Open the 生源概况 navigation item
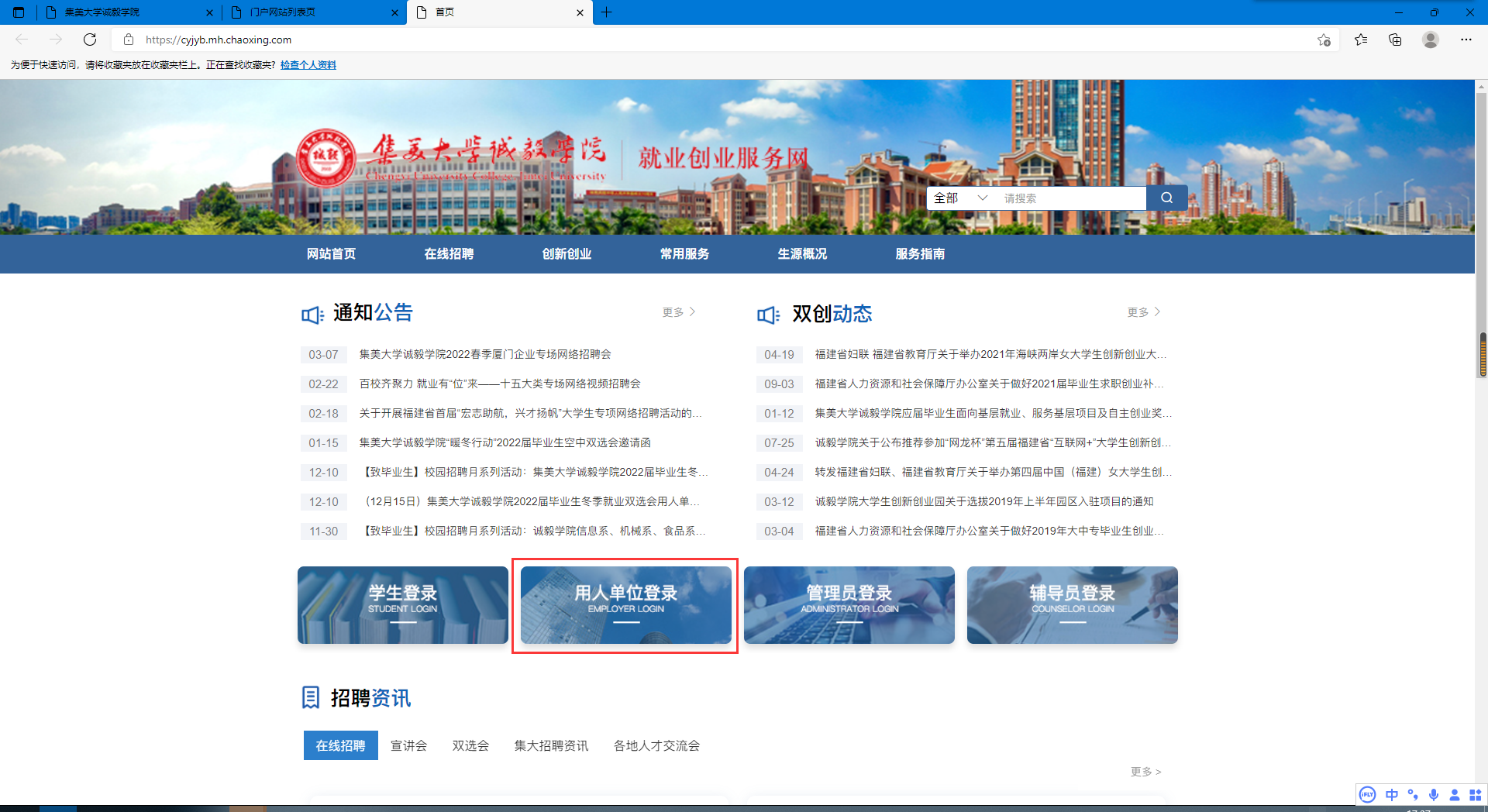This screenshot has height=812, width=1488. [802, 254]
